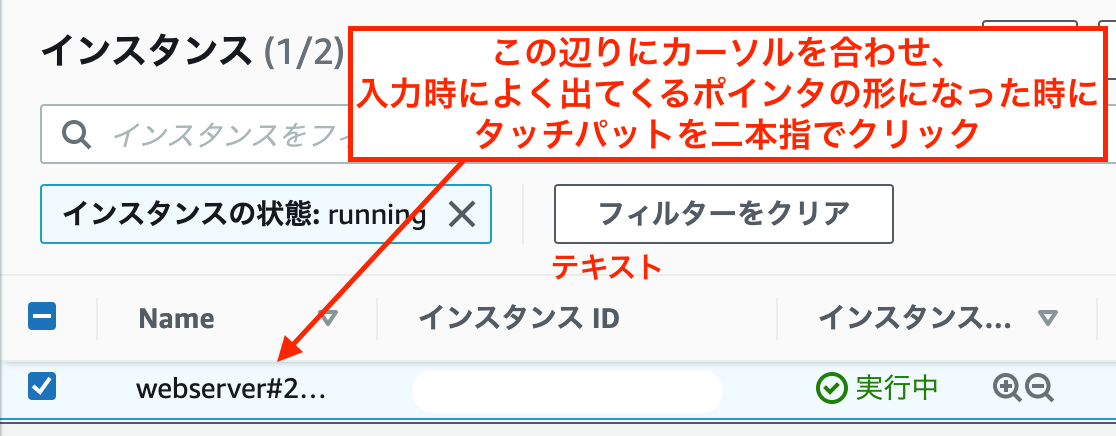Remove the running state filter chip
This screenshot has height=436, width=1116.
462,214
